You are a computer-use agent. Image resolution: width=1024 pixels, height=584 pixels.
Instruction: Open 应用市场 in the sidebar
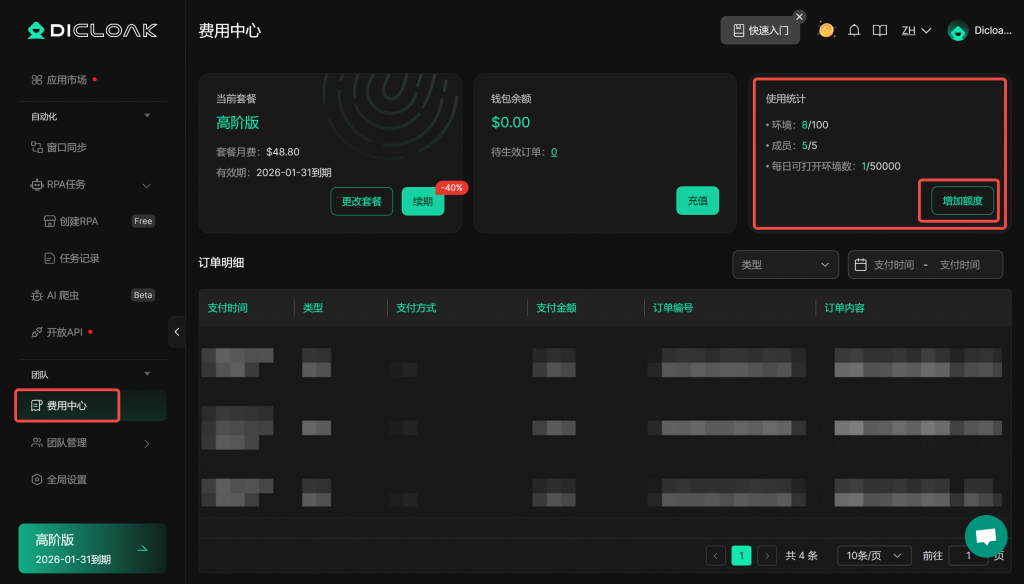pos(66,79)
